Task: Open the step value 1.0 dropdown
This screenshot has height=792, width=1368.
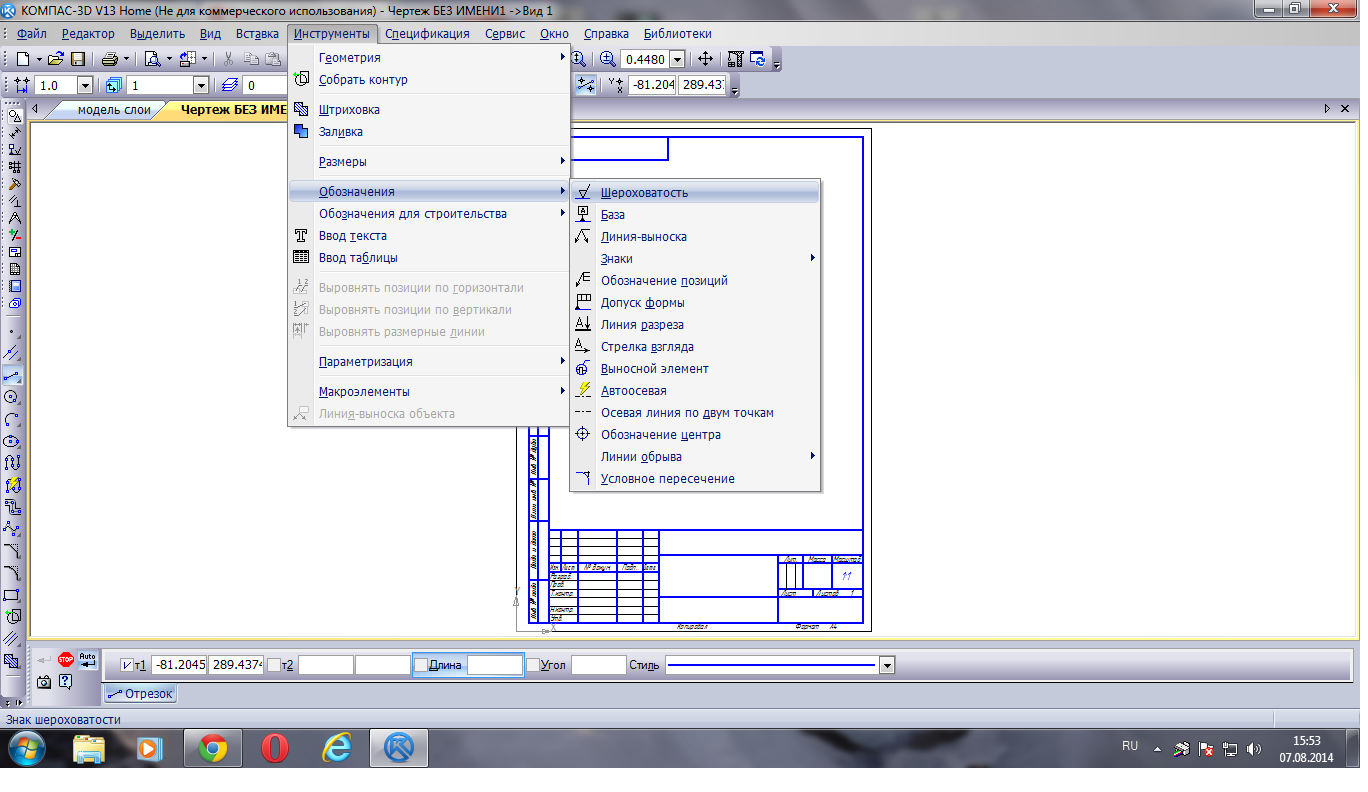Action: point(85,86)
